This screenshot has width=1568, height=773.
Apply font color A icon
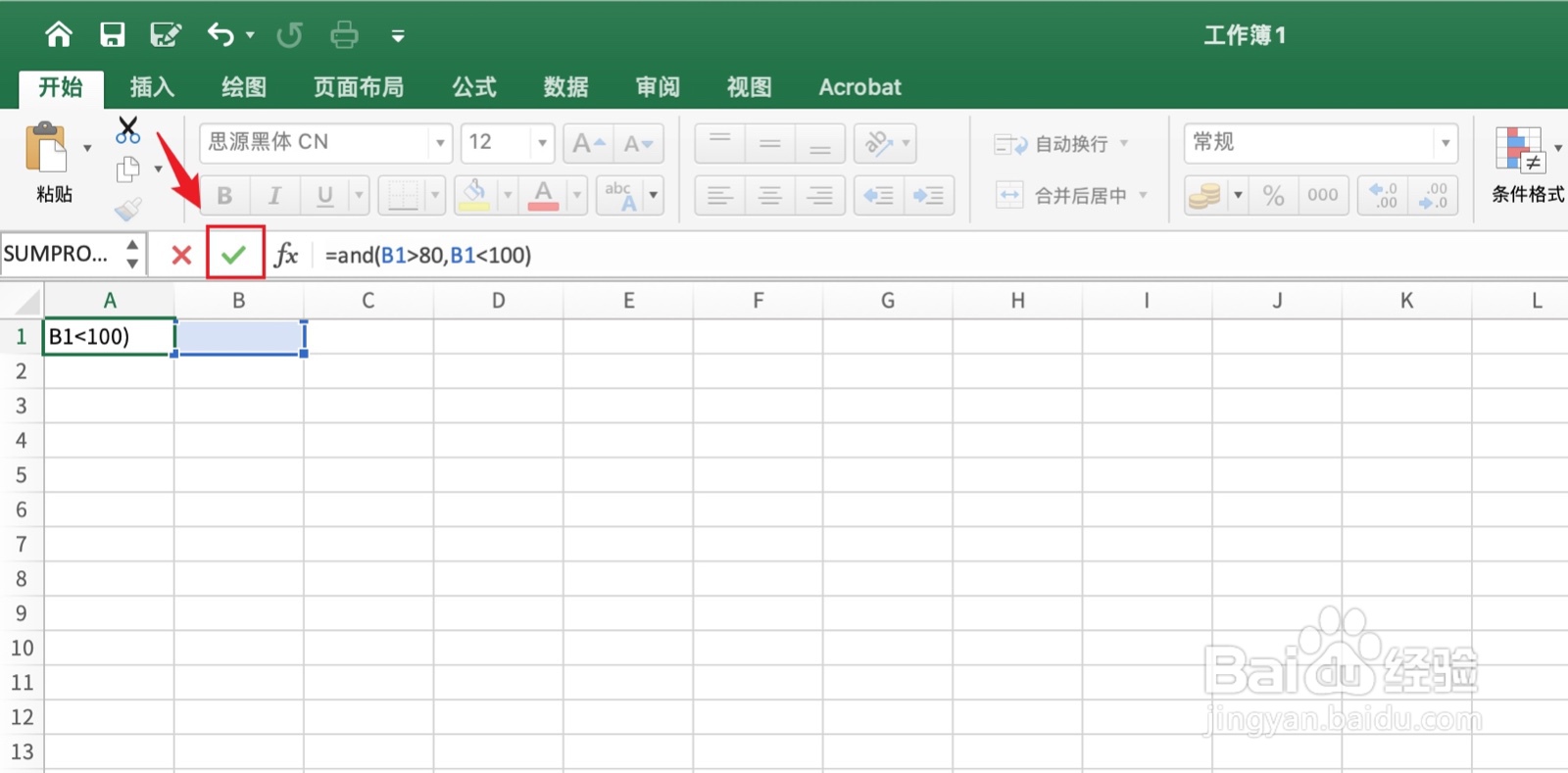[x=543, y=195]
